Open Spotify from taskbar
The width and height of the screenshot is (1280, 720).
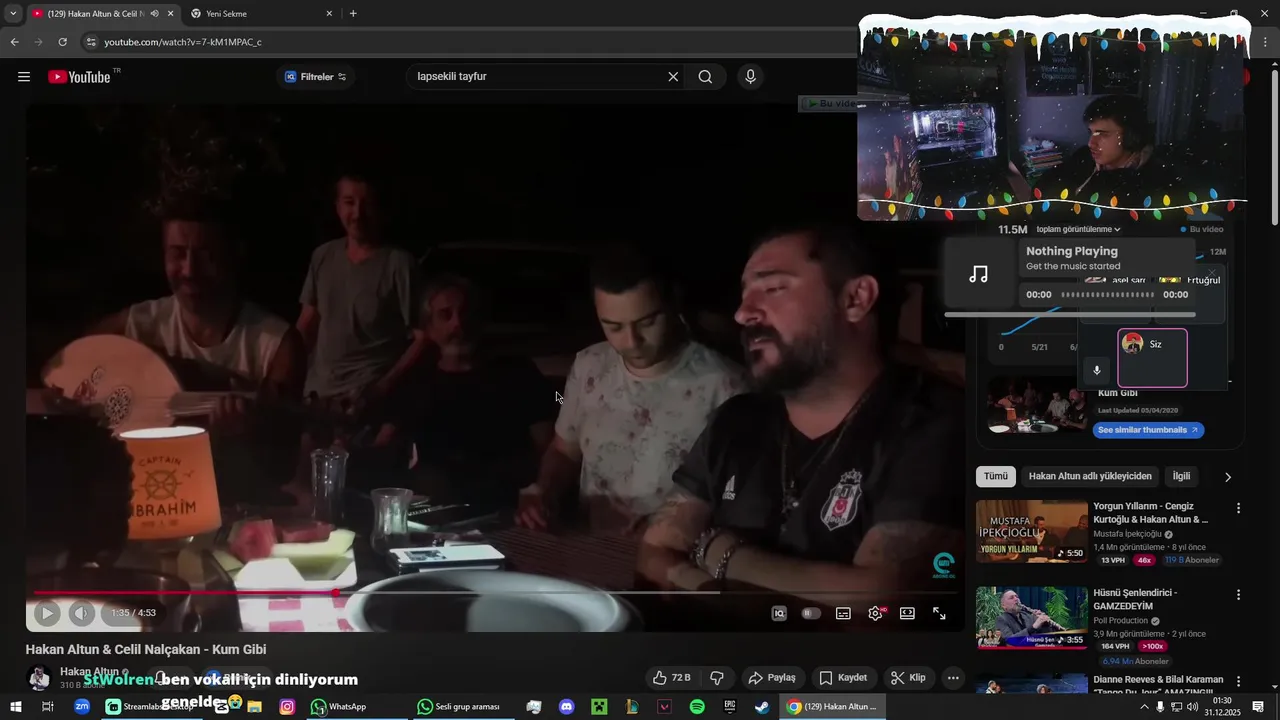(697, 707)
